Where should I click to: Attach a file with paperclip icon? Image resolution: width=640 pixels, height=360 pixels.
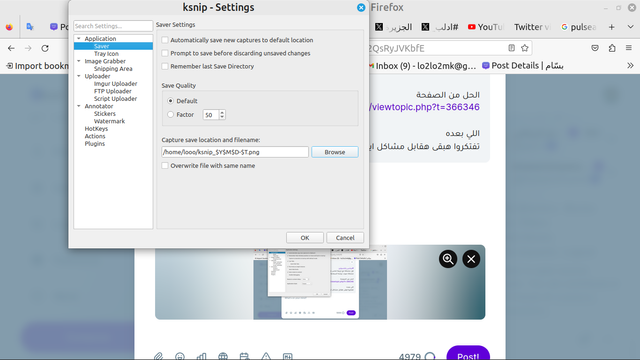point(158,356)
